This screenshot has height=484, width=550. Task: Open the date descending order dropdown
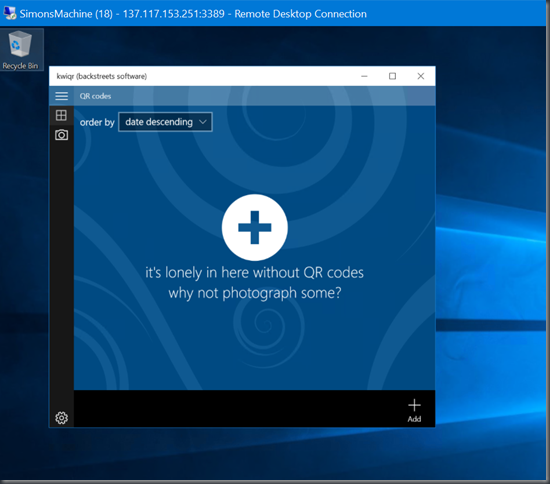point(165,122)
